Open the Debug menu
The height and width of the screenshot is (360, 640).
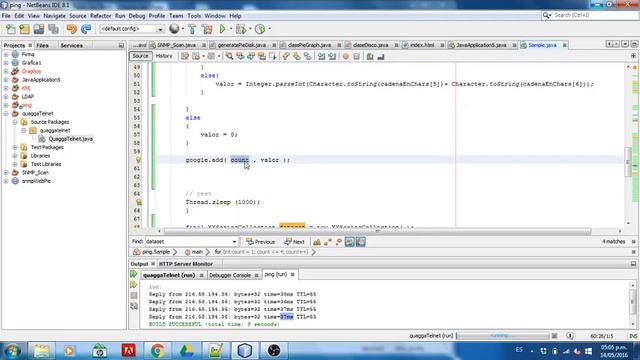pos(137,16)
